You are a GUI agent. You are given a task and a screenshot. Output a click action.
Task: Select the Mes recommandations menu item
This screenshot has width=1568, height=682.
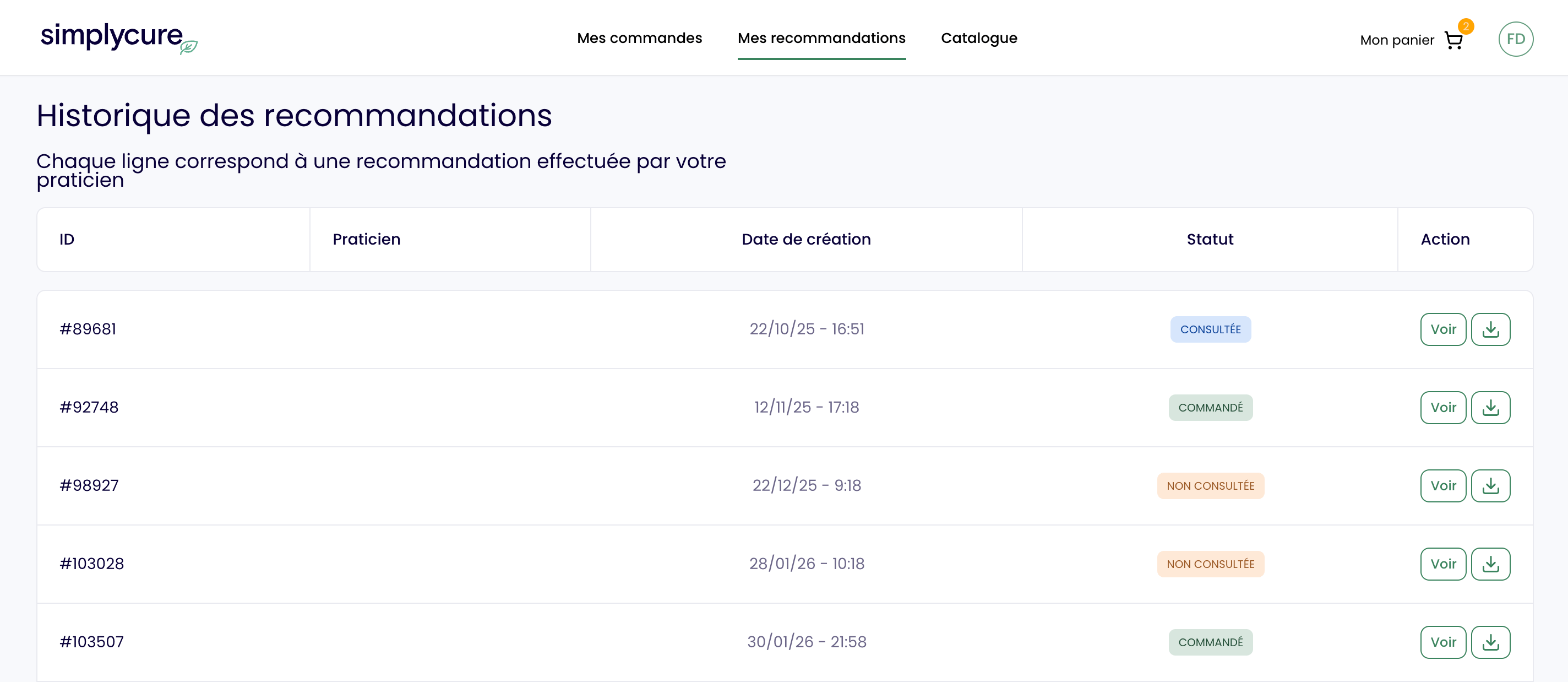(822, 38)
